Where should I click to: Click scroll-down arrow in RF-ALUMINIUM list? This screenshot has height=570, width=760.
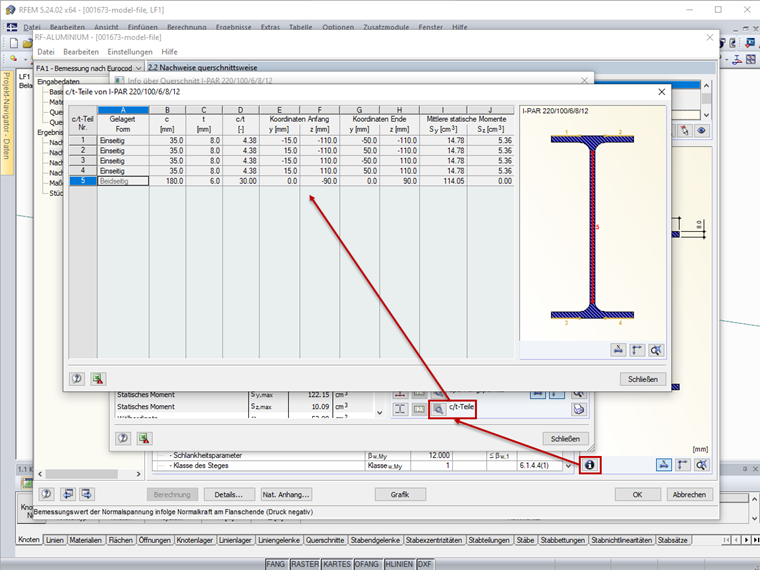(706, 115)
